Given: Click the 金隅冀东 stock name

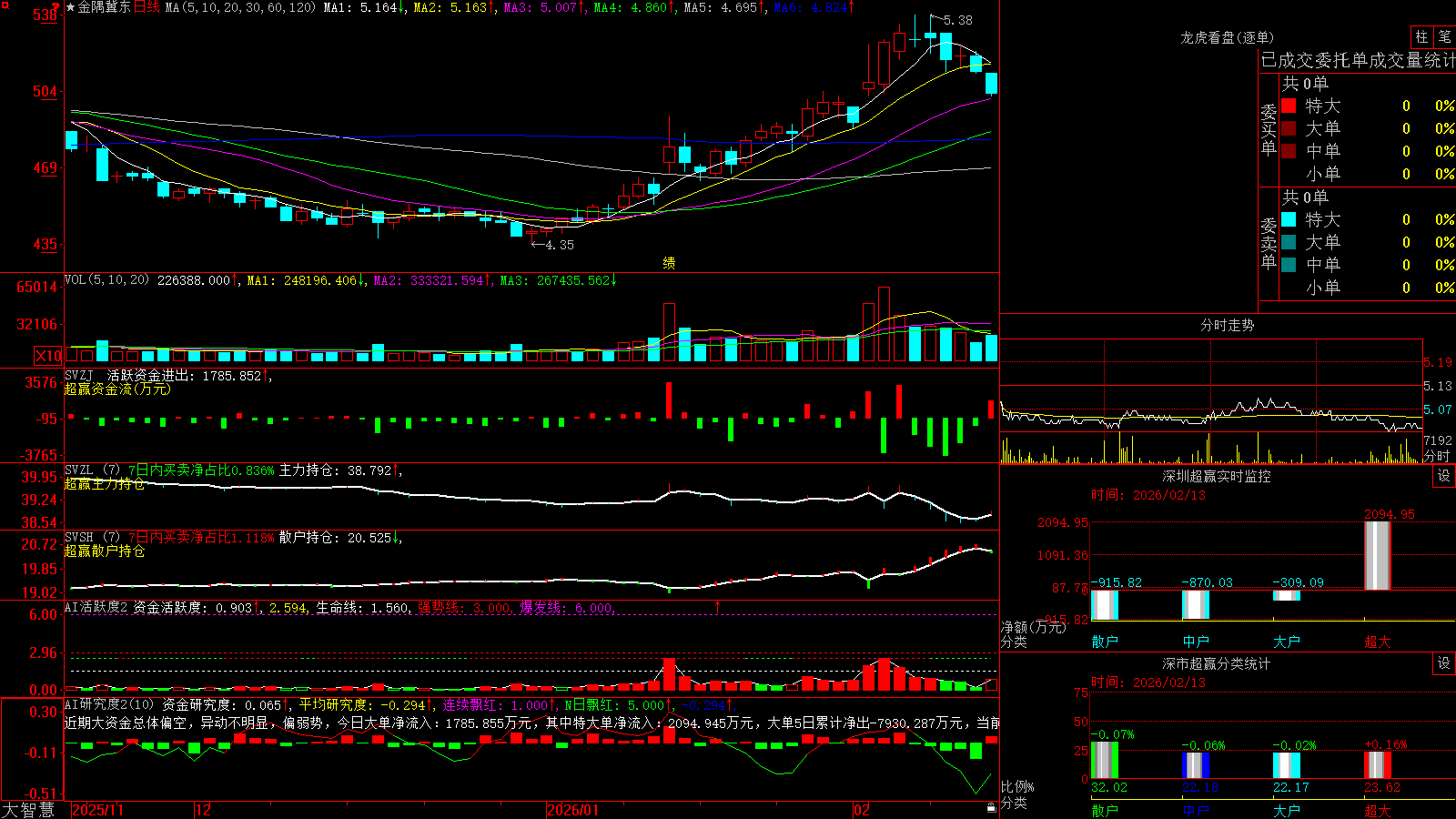Looking at the screenshot, I should tap(105, 7).
